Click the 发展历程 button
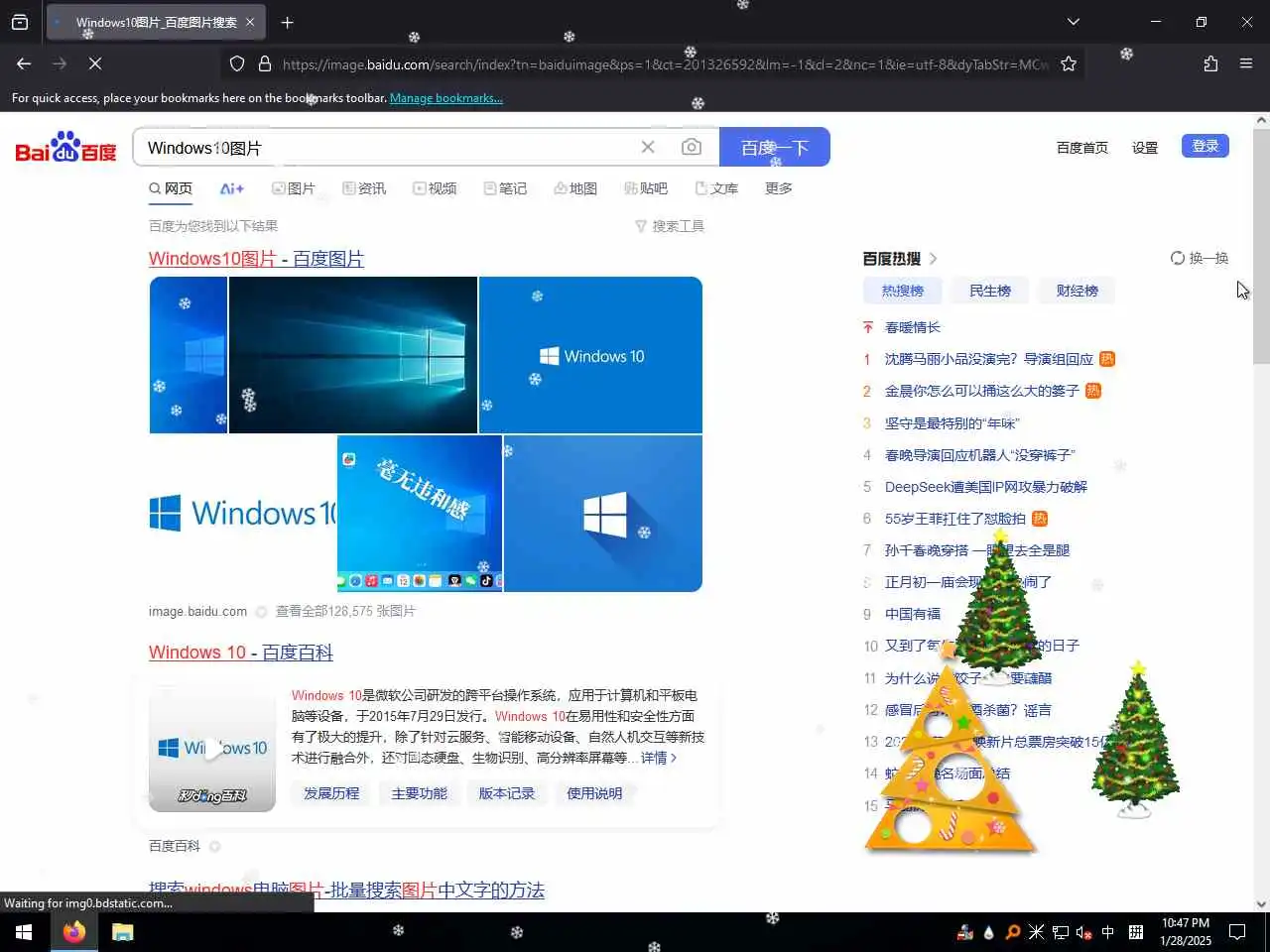Screen dimensions: 1270x952 [x=331, y=793]
